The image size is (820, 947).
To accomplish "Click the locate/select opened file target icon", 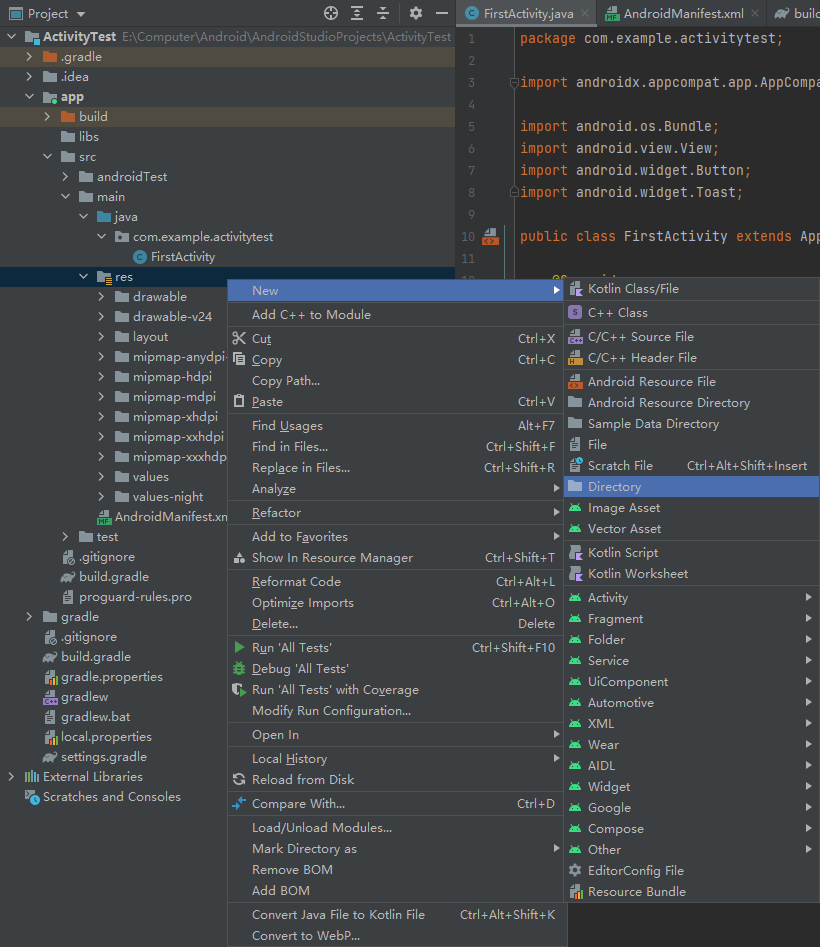I will [330, 13].
